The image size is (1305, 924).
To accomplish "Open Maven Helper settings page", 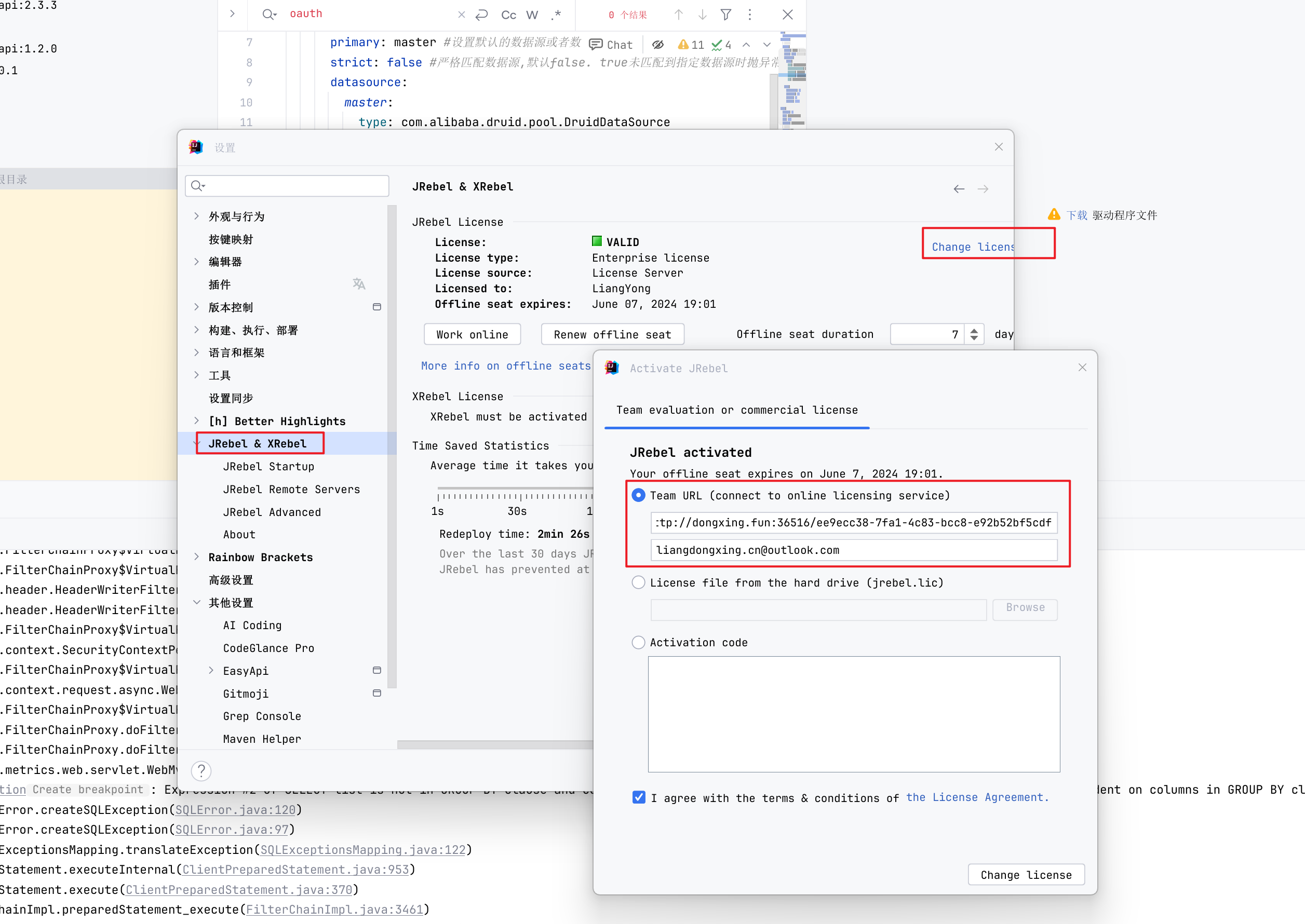I will (262, 739).
